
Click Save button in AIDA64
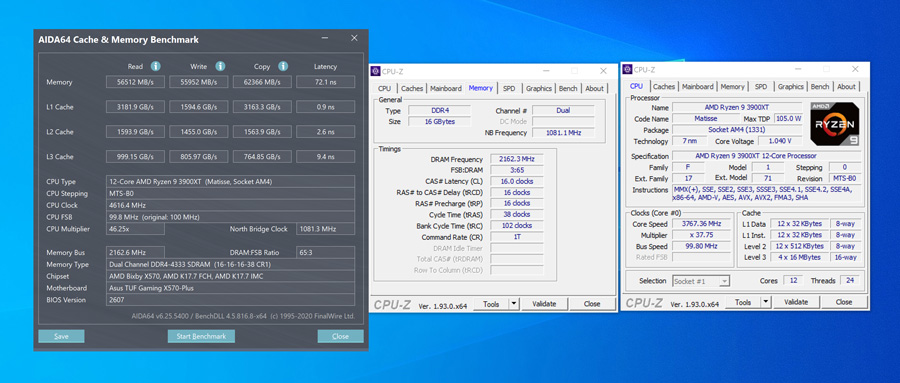[x=61, y=336]
